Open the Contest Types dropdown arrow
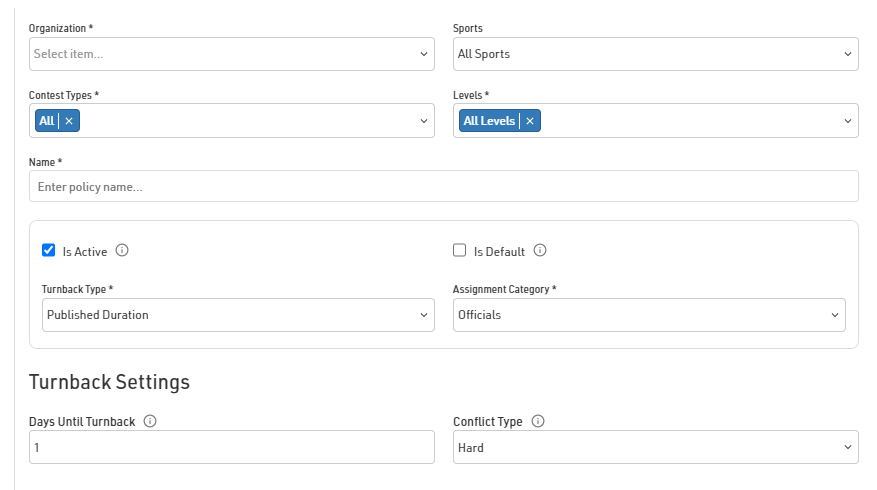877x490 pixels. click(423, 121)
